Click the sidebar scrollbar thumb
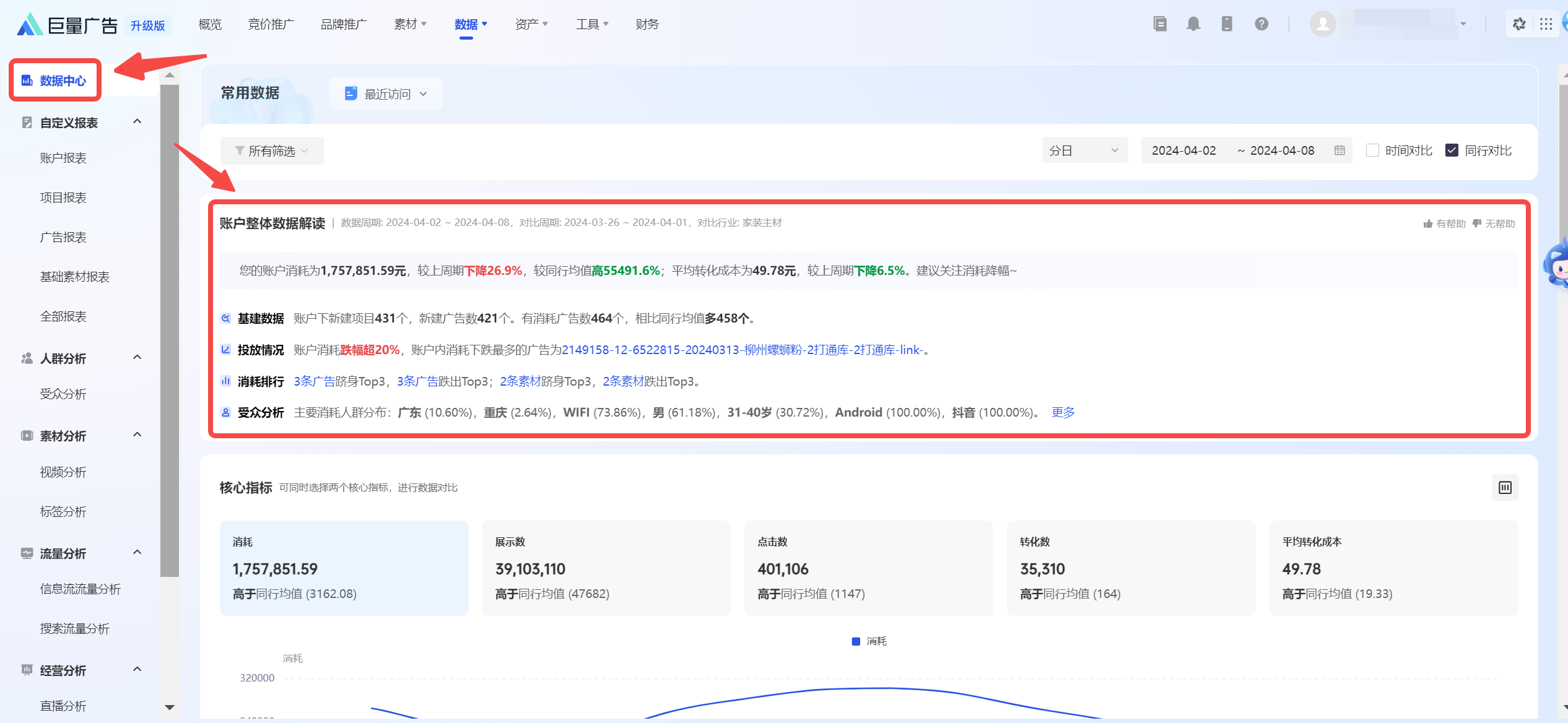Screen dimensions: 1568x723 click(x=169, y=331)
